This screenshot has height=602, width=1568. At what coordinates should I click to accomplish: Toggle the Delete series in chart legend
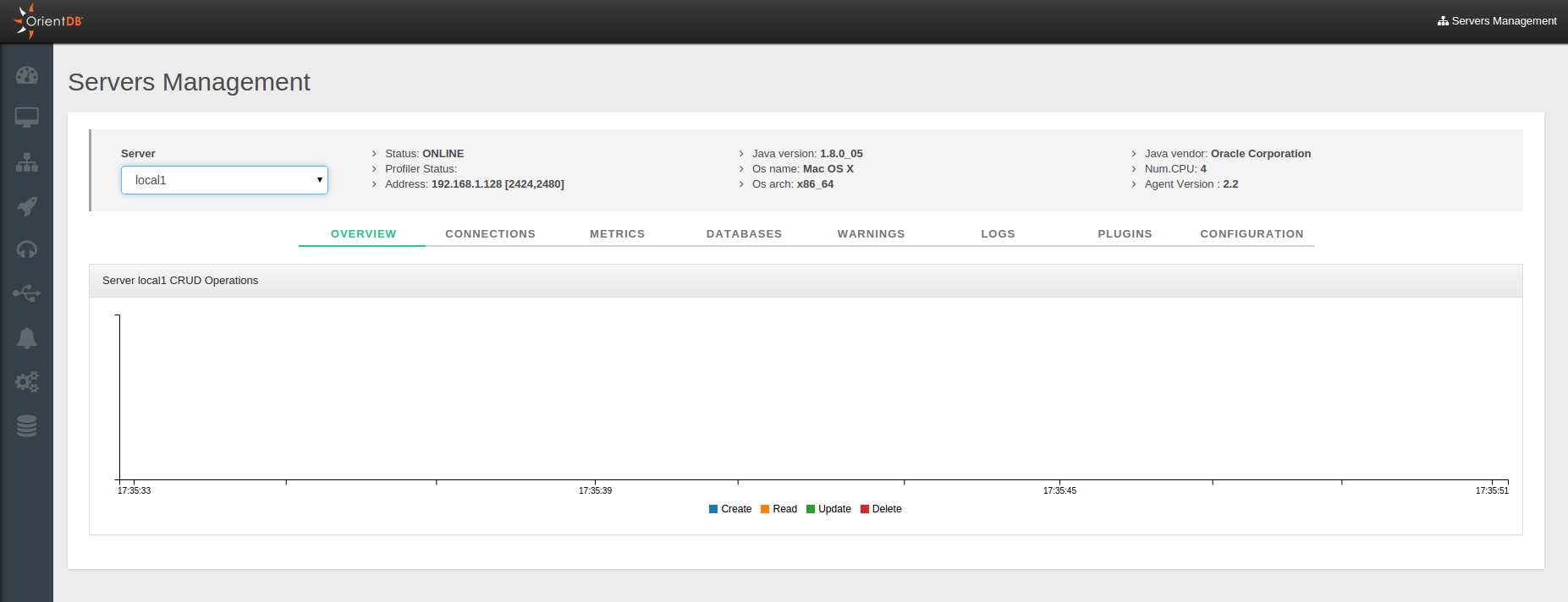pyautogui.click(x=881, y=509)
